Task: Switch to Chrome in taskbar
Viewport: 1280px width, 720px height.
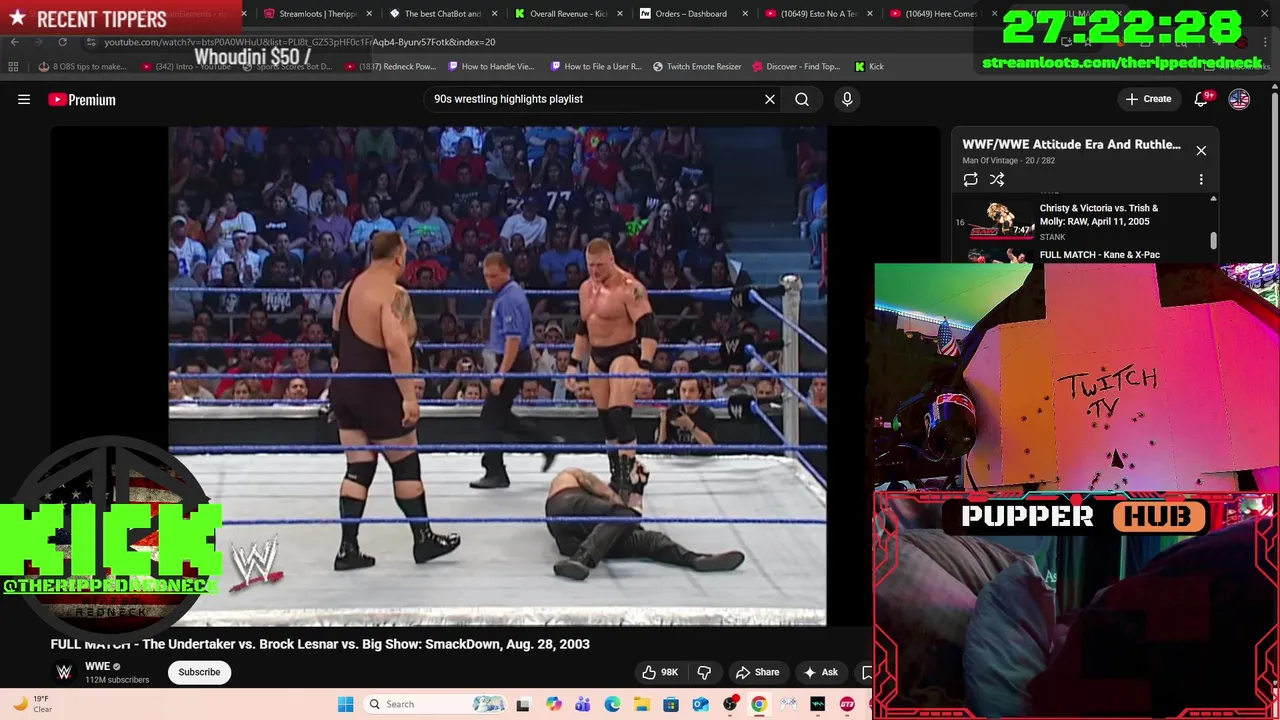Action: click(x=759, y=704)
